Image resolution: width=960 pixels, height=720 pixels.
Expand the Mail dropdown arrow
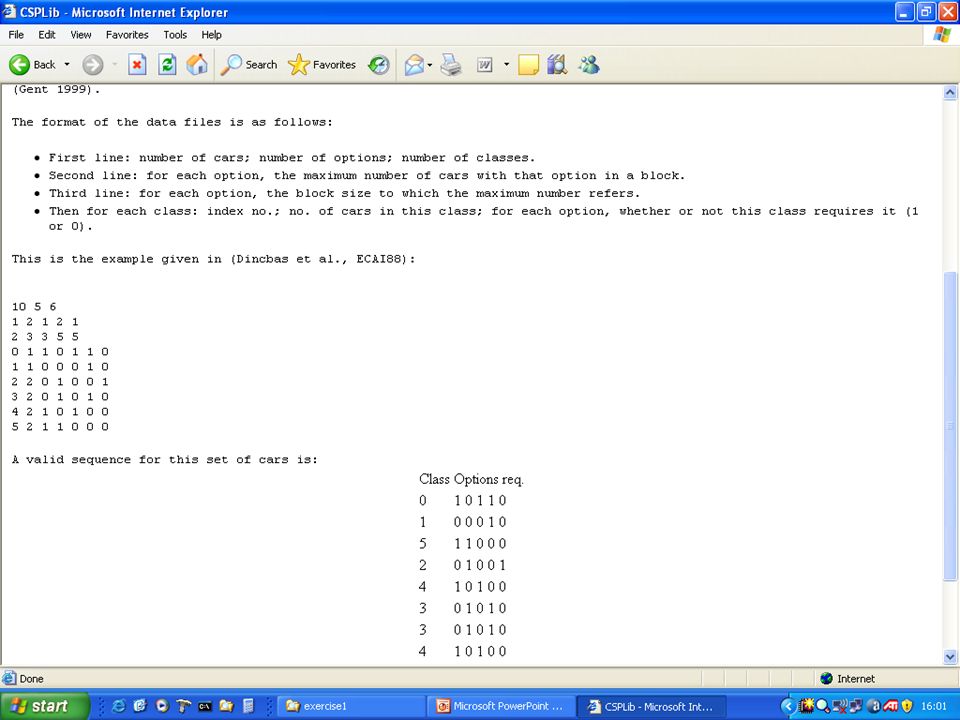(430, 64)
